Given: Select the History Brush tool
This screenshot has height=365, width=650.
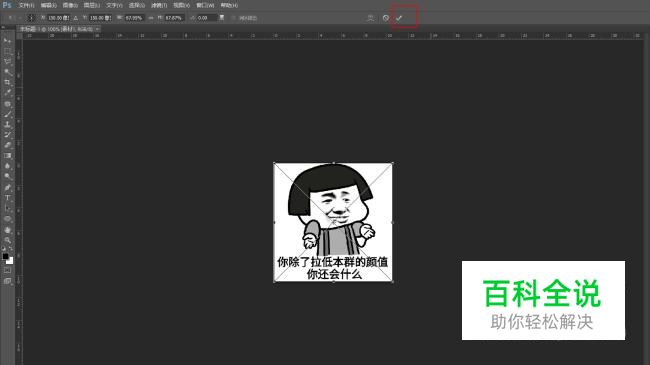Looking at the screenshot, I should point(7,135).
